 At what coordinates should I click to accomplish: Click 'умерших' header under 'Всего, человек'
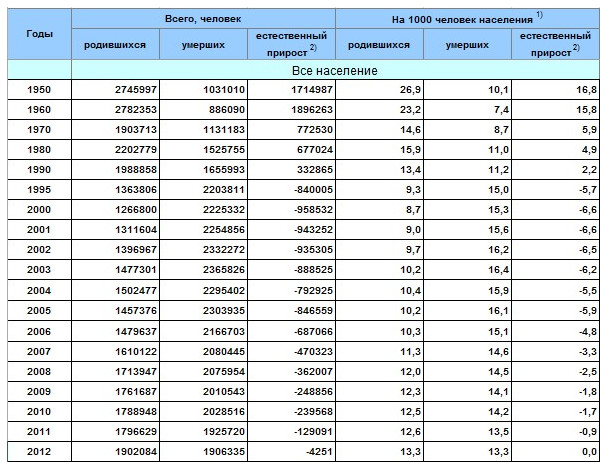click(202, 45)
